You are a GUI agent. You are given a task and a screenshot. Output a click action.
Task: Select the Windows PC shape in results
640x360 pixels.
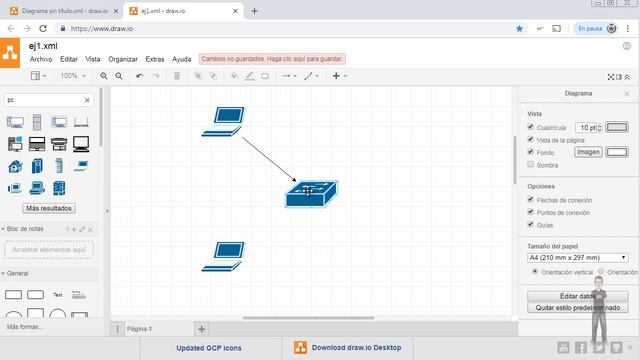coord(15,144)
